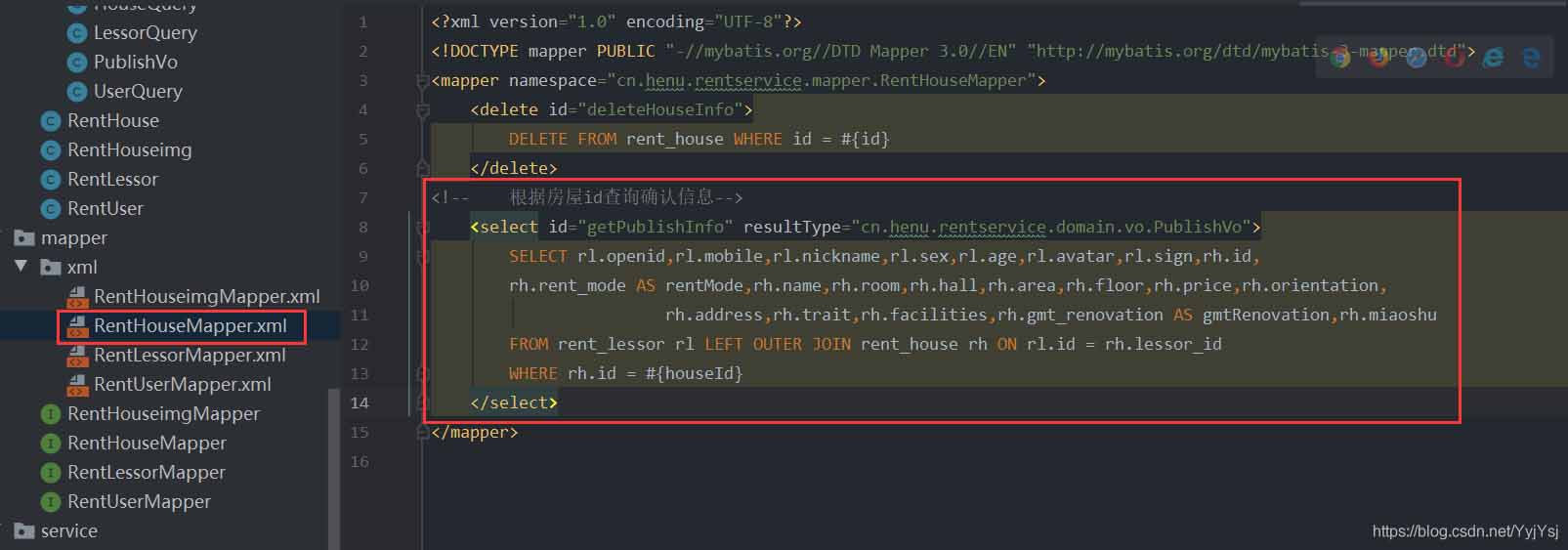Fold the delete tag at line 4
Screen dimensions: 1568x550
(x=423, y=110)
